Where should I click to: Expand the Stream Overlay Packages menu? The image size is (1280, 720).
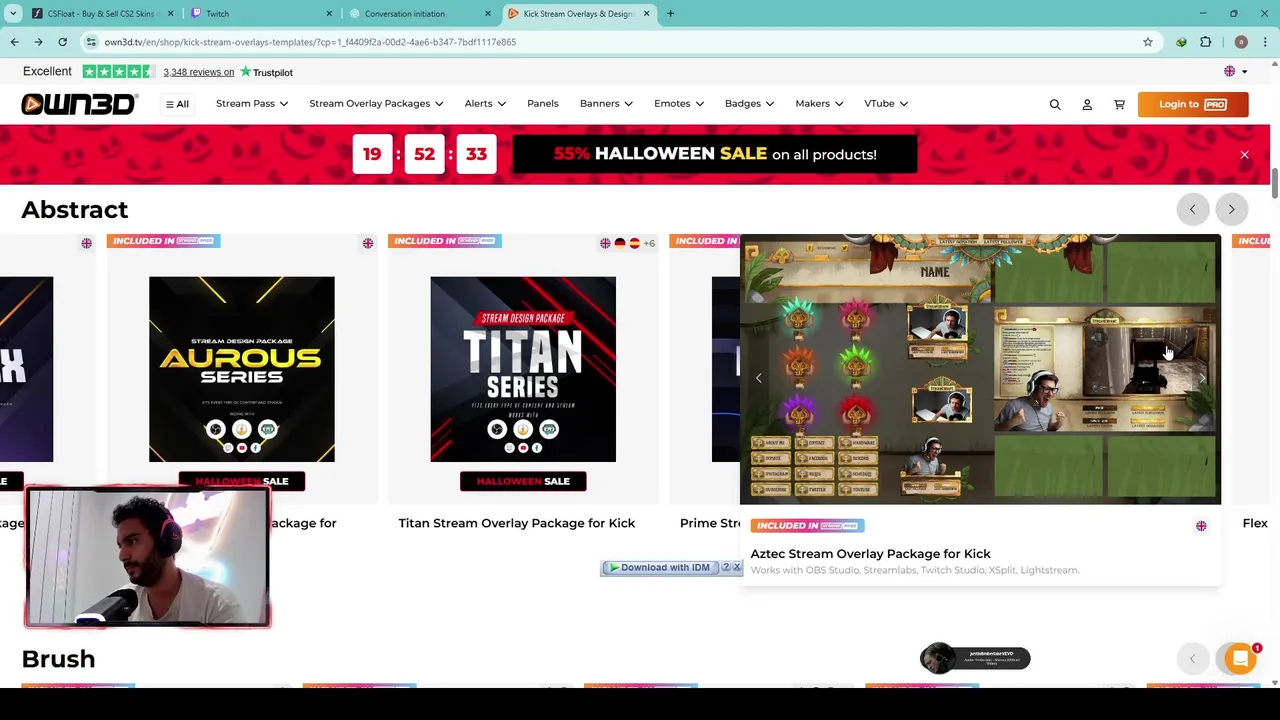click(x=376, y=104)
